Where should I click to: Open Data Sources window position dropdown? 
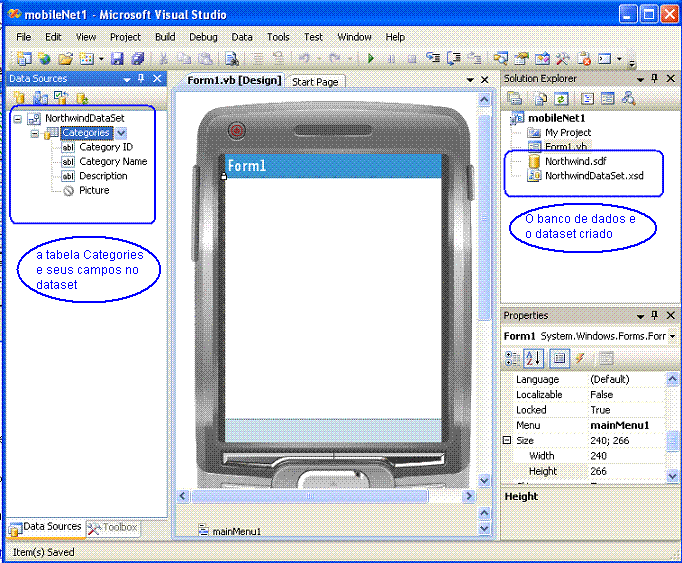click(x=127, y=80)
